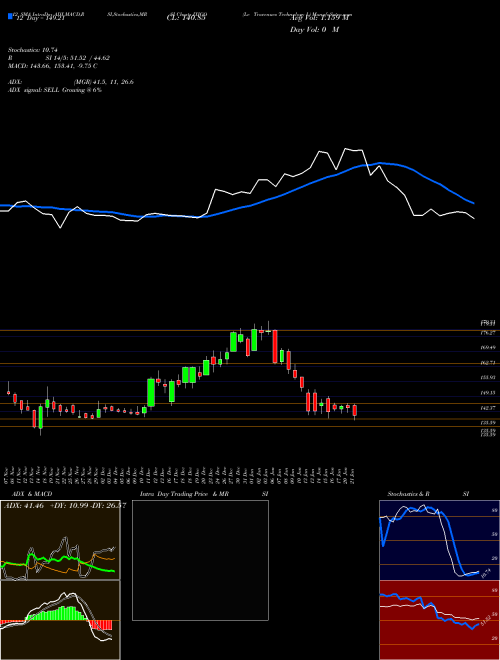Click the 'MACD: 148.66, 158.41, -9.75 C' readout
500x660 pixels.
(53, 66)
